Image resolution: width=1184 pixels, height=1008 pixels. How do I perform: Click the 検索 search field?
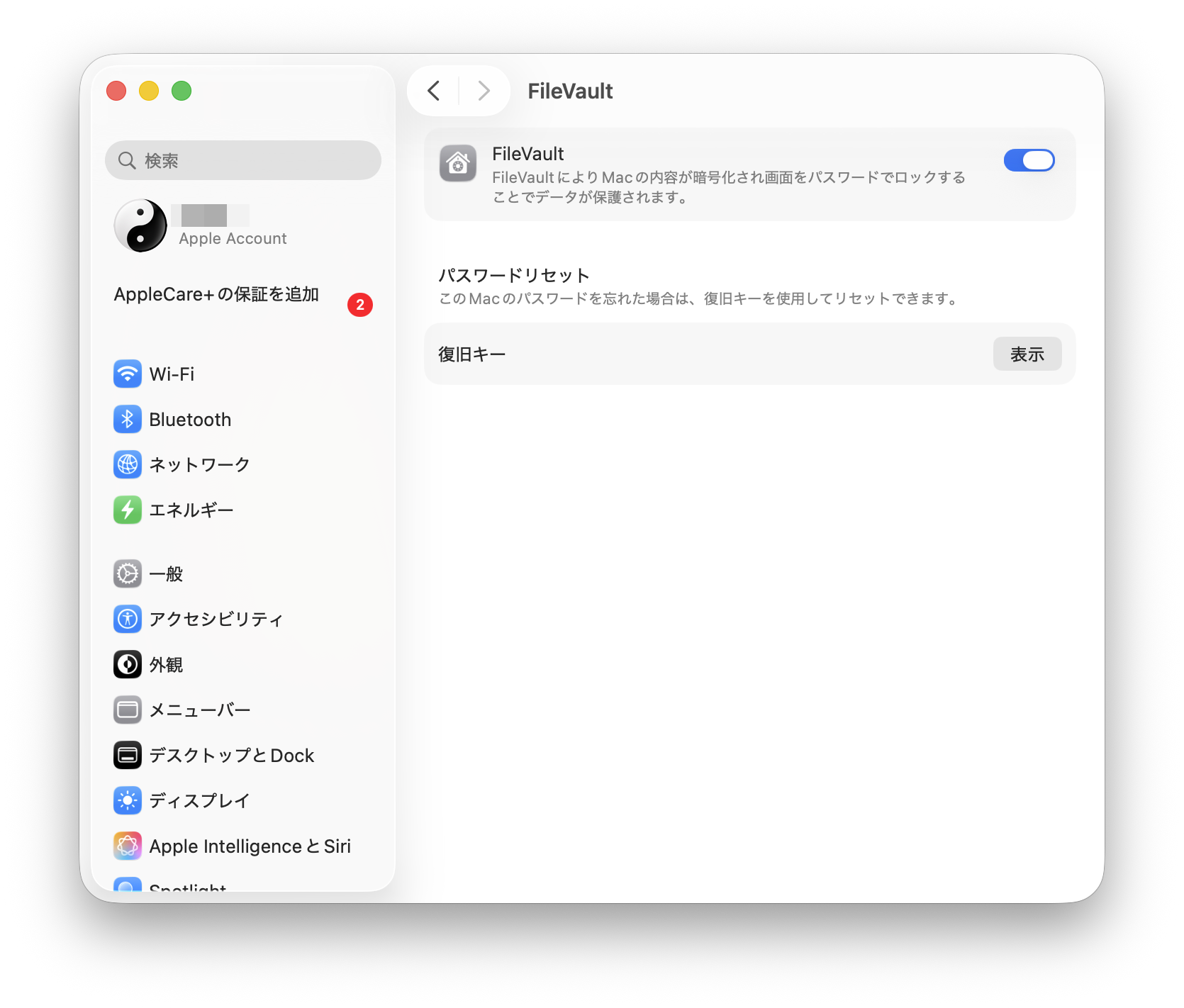(243, 160)
